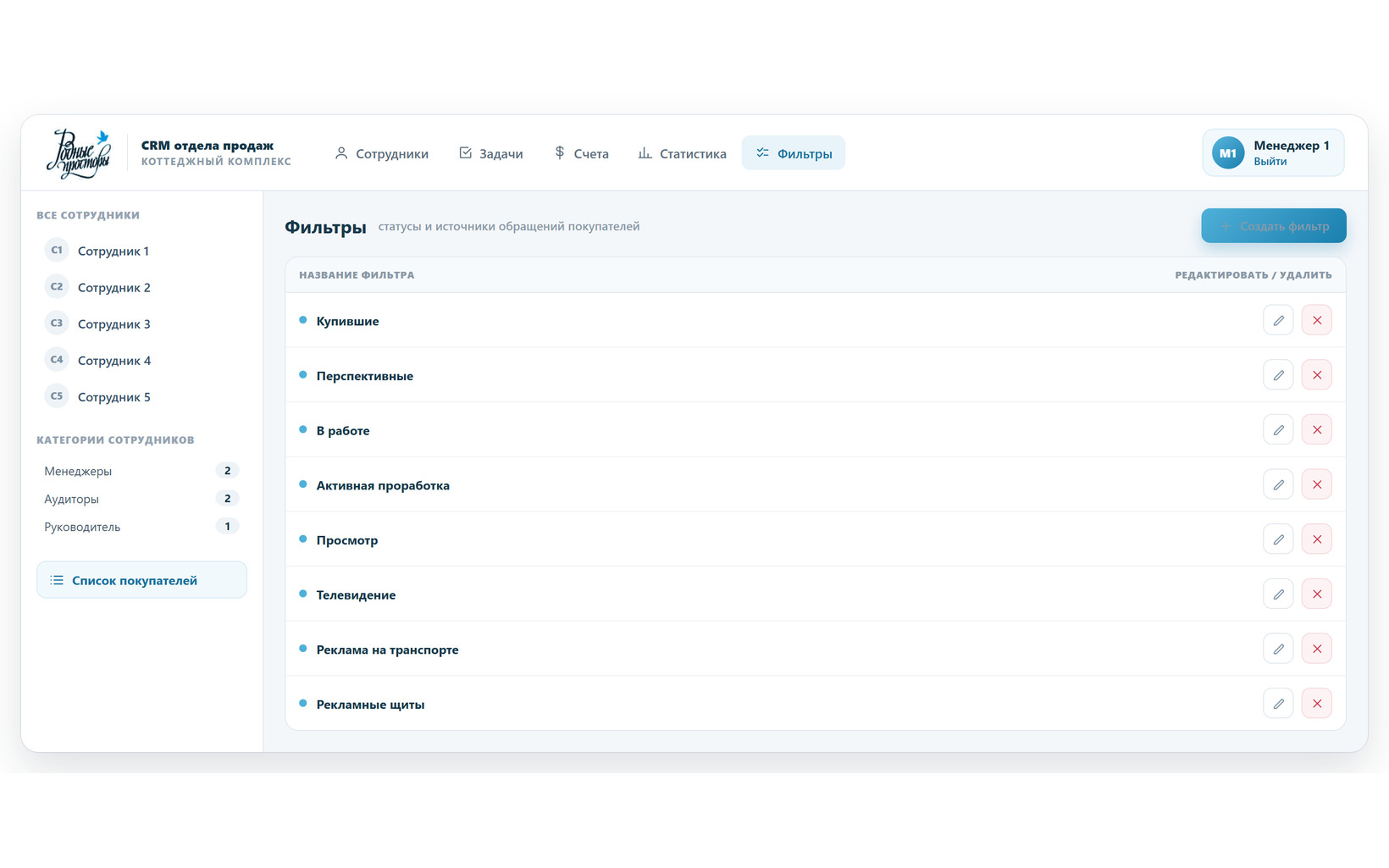Click the Просмотр filter name
Image resolution: width=1389 pixels, height=868 pixels.
347,540
